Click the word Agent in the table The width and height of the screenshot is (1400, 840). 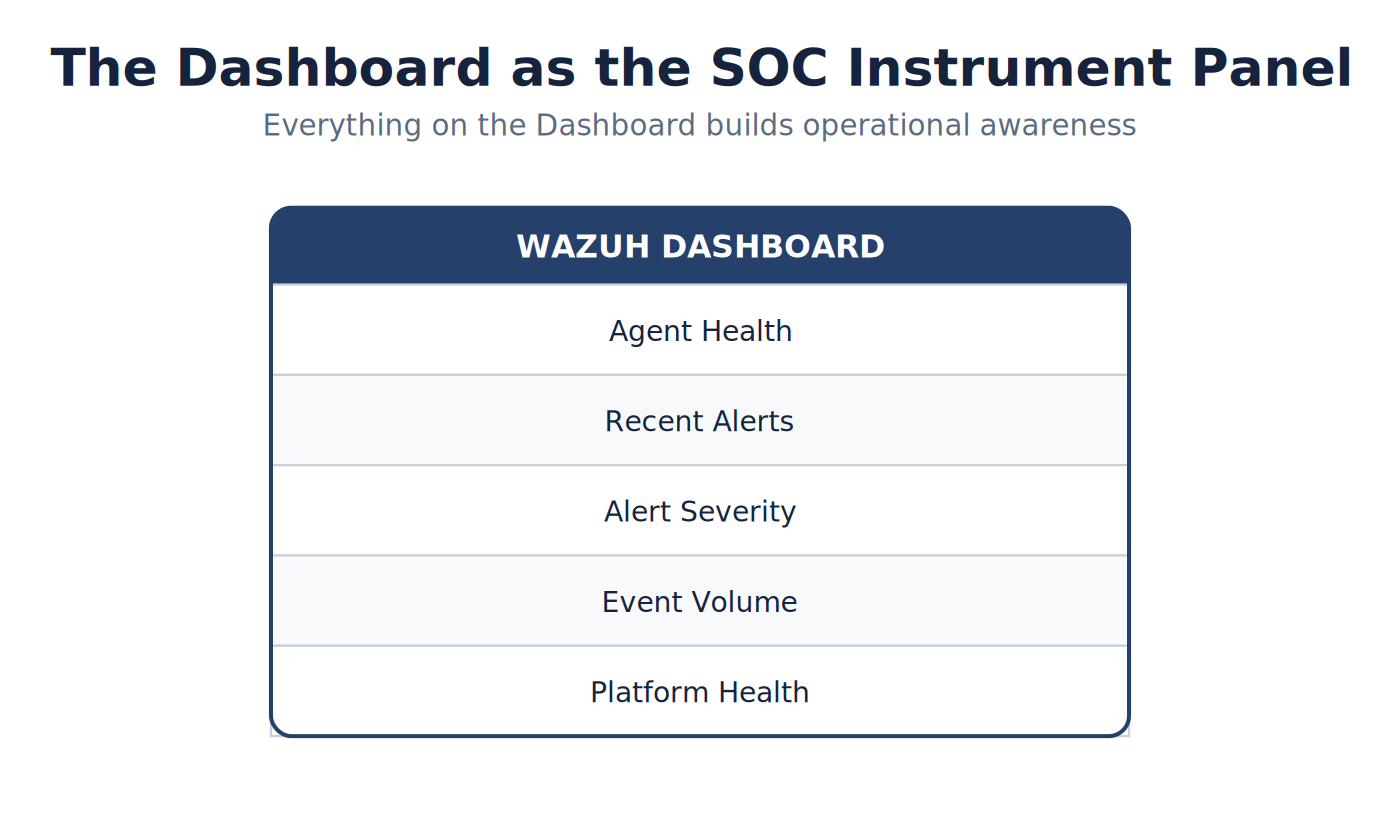pos(641,332)
